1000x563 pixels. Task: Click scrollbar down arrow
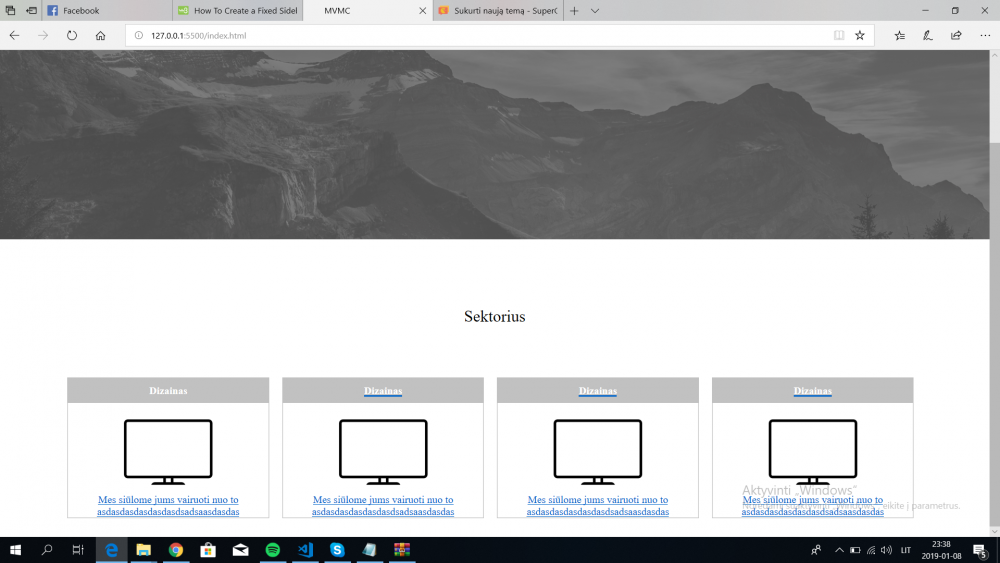[x=994, y=531]
